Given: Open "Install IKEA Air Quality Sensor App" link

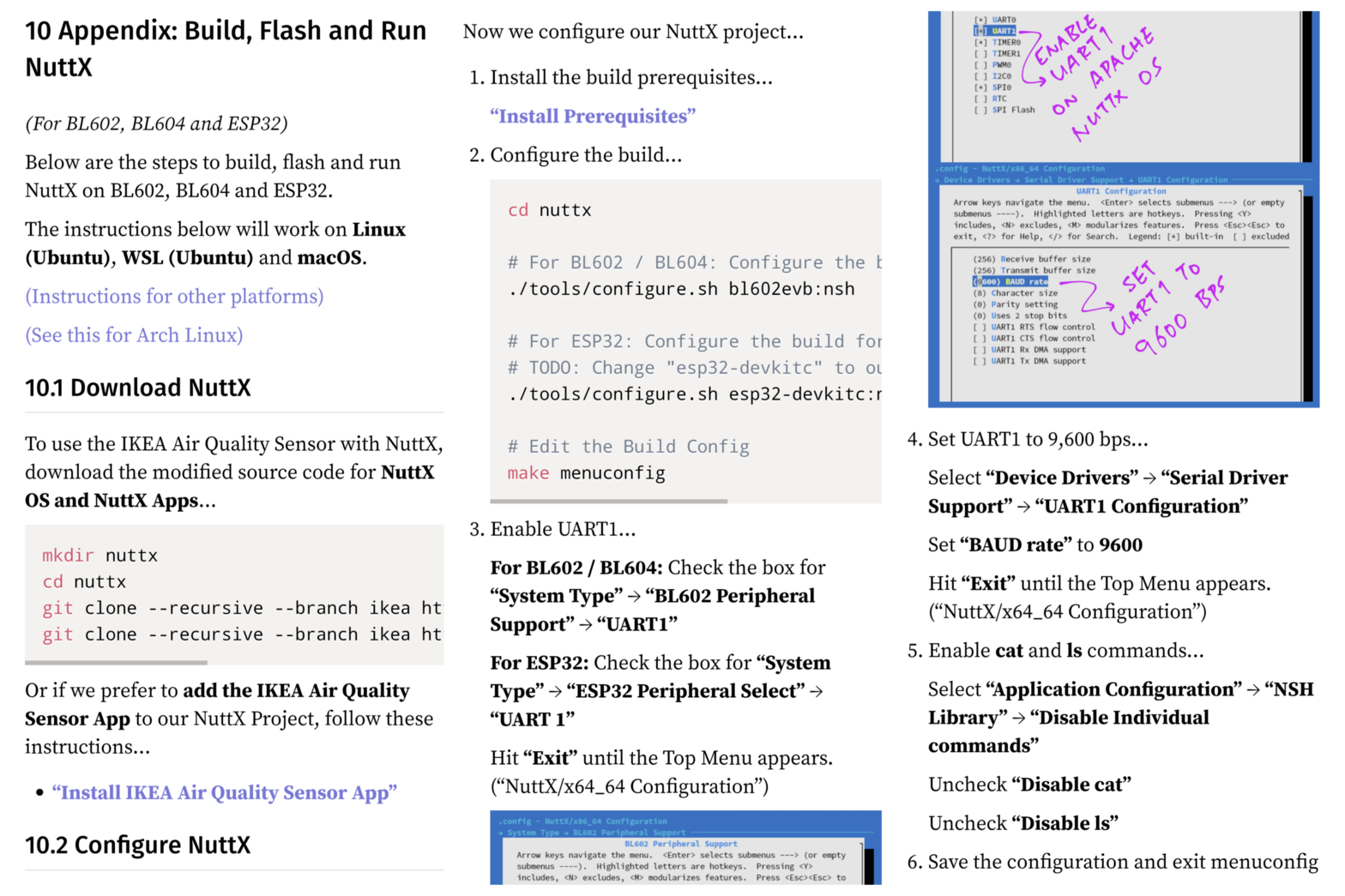Looking at the screenshot, I should click(224, 792).
